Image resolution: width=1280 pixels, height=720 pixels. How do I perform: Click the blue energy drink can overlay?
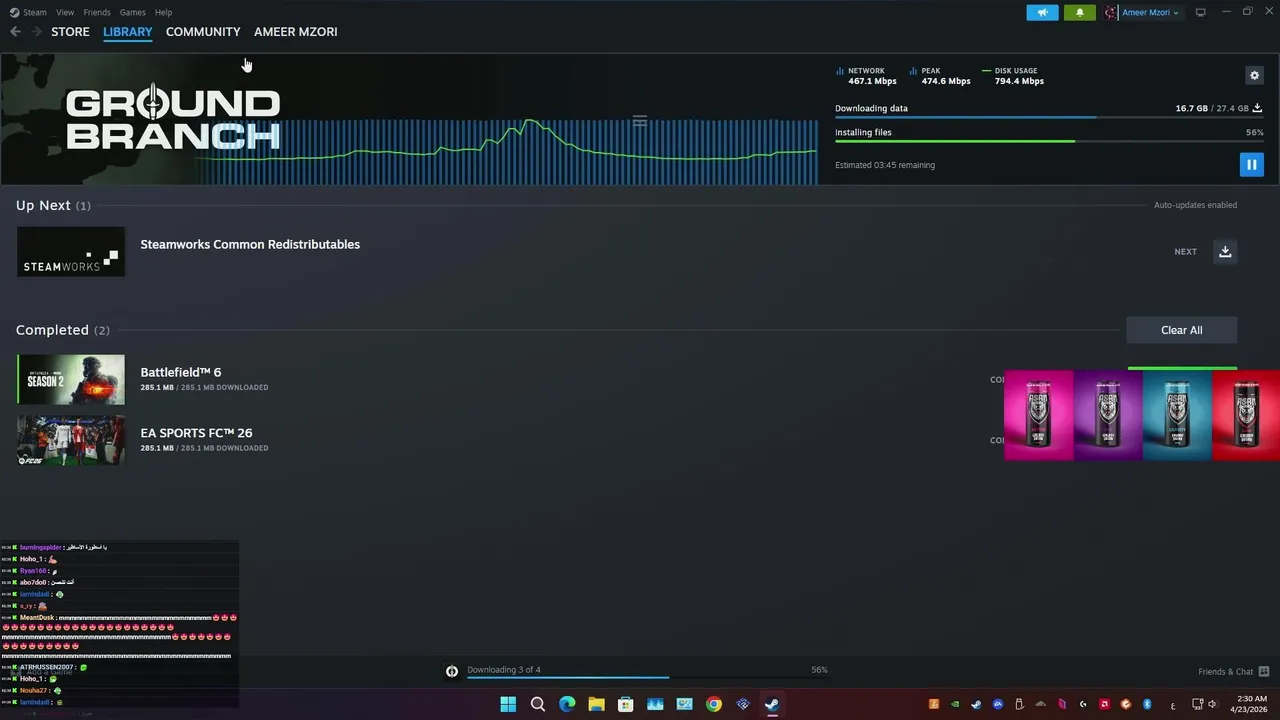[1177, 415]
